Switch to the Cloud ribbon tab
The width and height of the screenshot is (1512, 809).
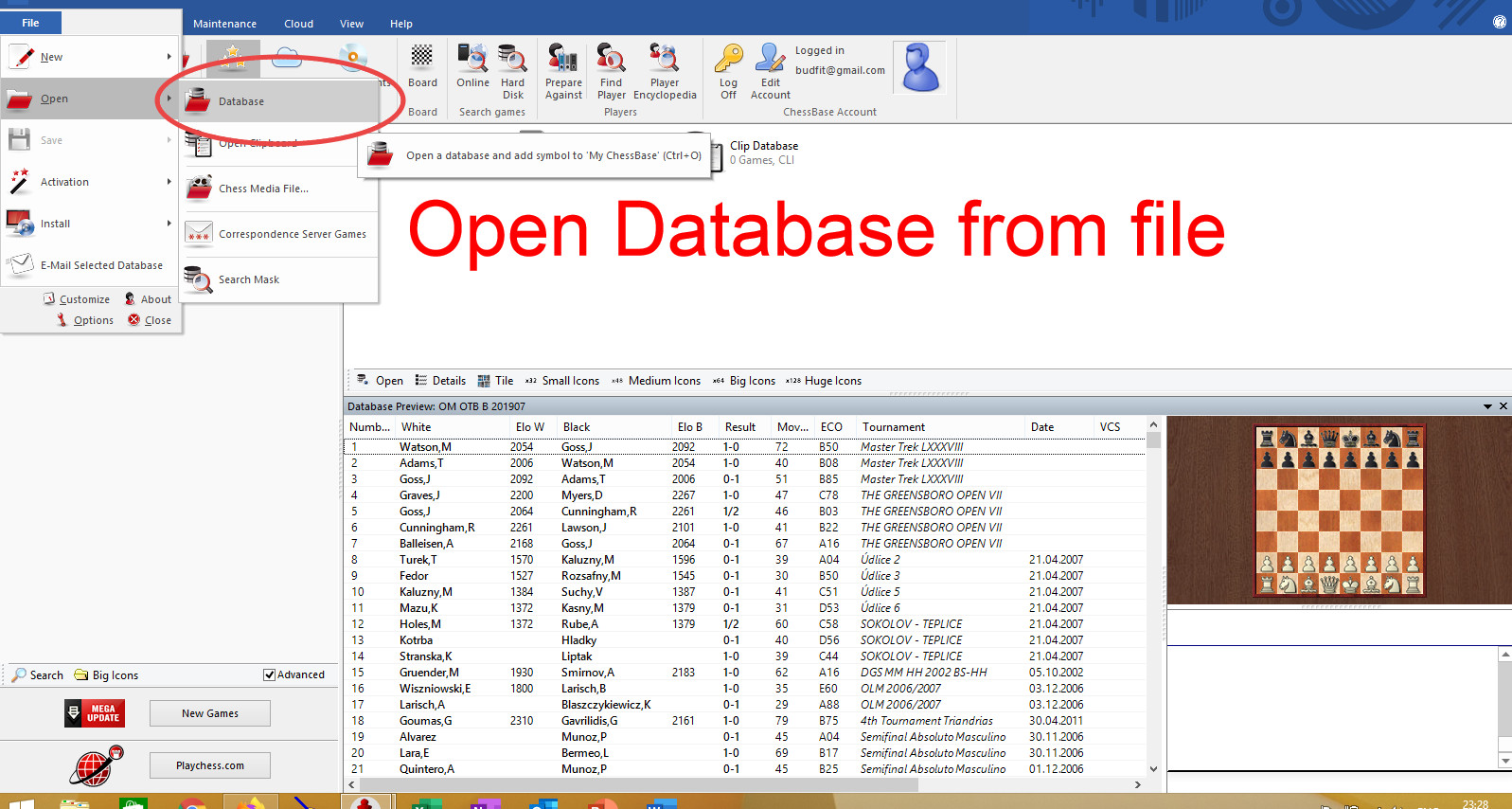point(298,24)
